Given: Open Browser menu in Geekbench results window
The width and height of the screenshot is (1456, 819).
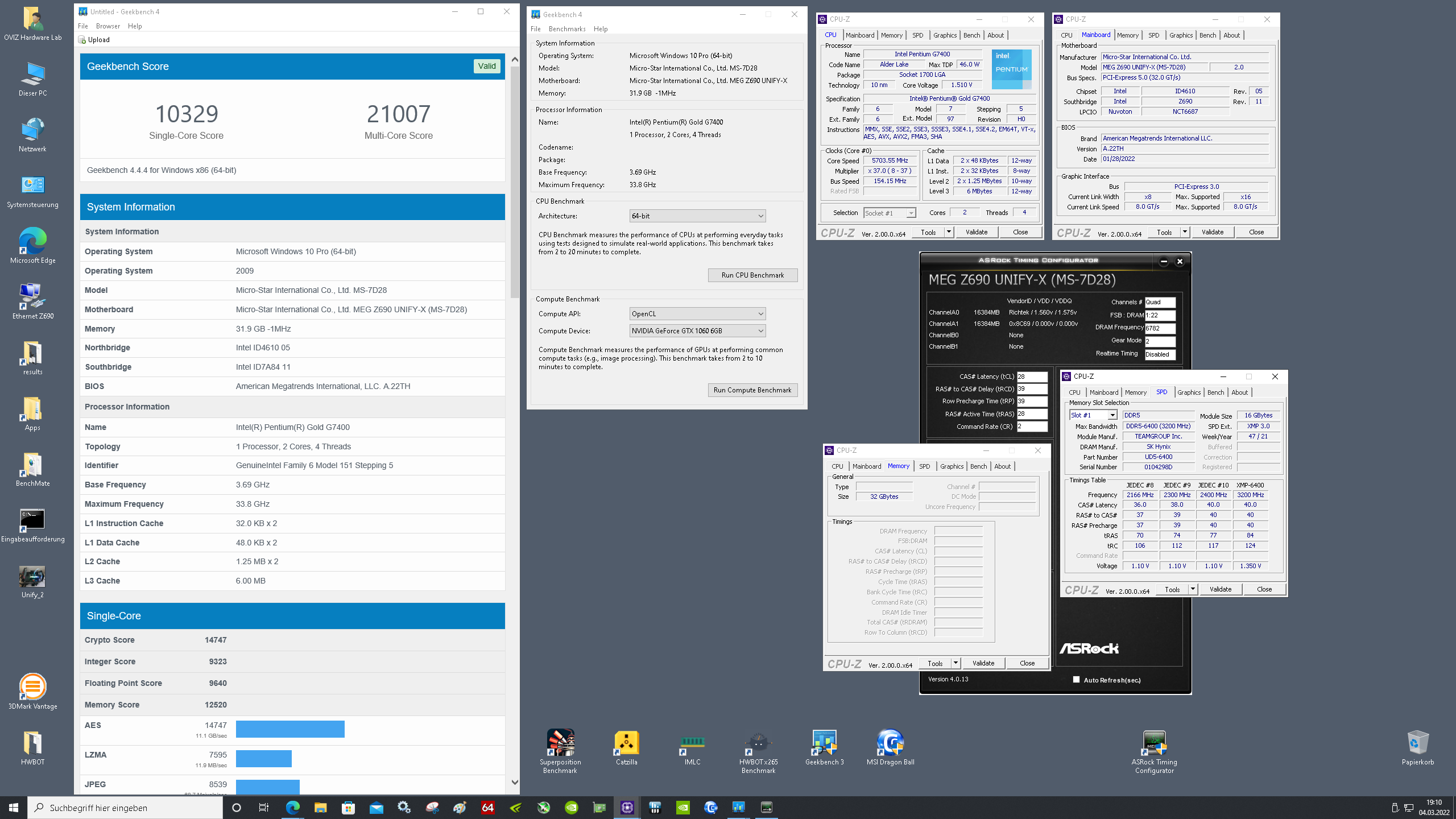Looking at the screenshot, I should click(x=108, y=26).
